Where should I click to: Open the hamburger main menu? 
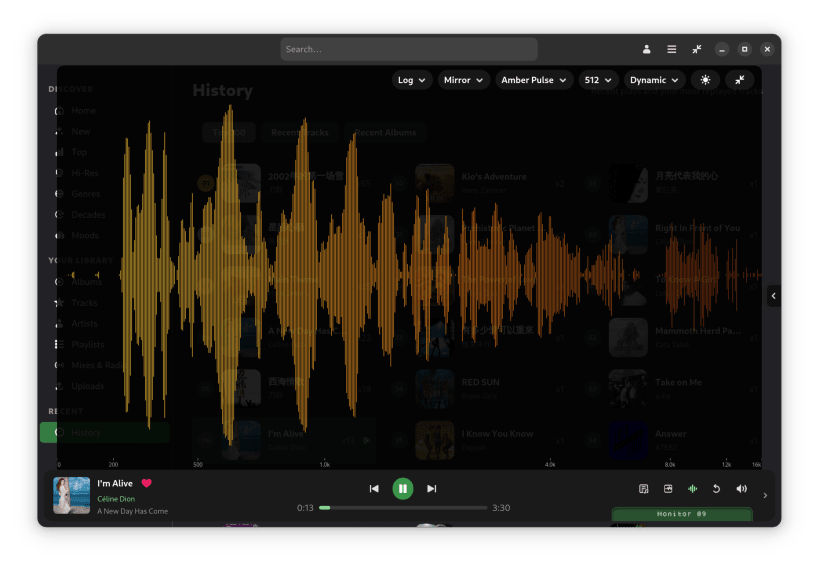click(x=672, y=49)
